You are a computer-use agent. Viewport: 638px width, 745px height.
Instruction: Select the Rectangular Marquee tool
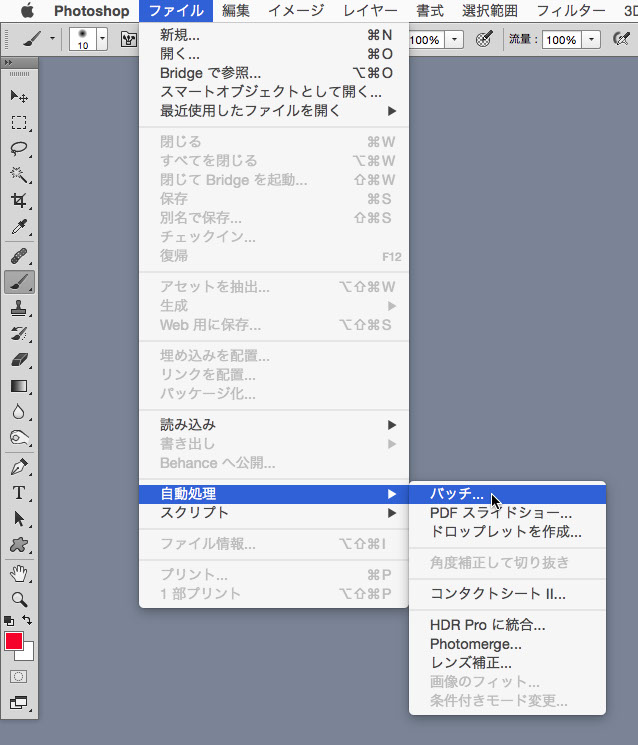point(19,123)
